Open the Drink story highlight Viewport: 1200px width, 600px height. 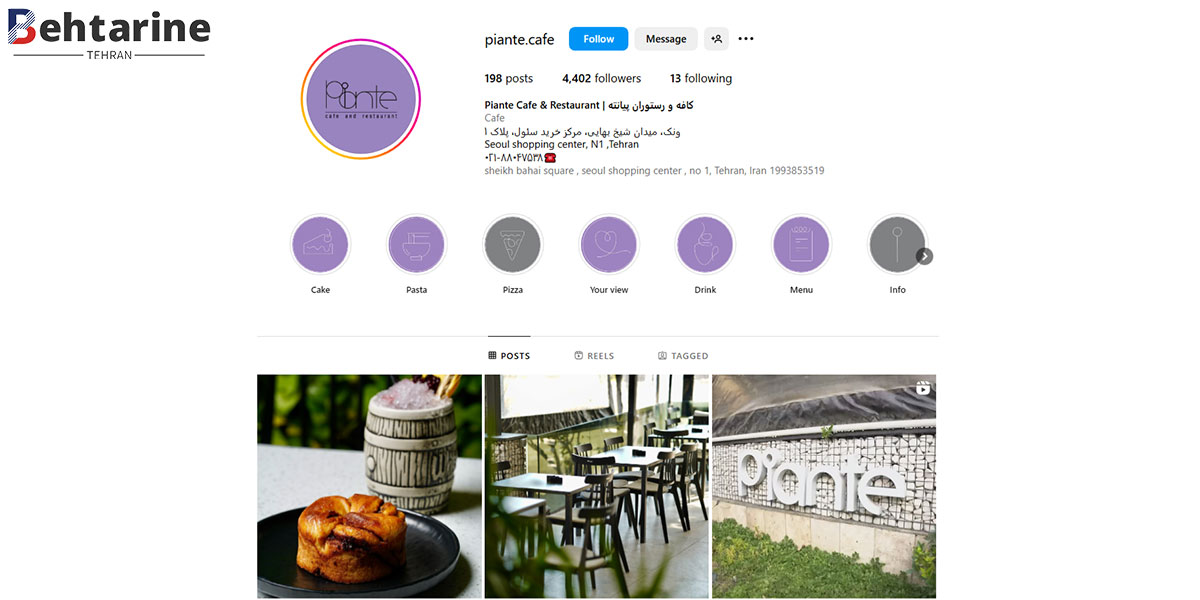pos(705,245)
